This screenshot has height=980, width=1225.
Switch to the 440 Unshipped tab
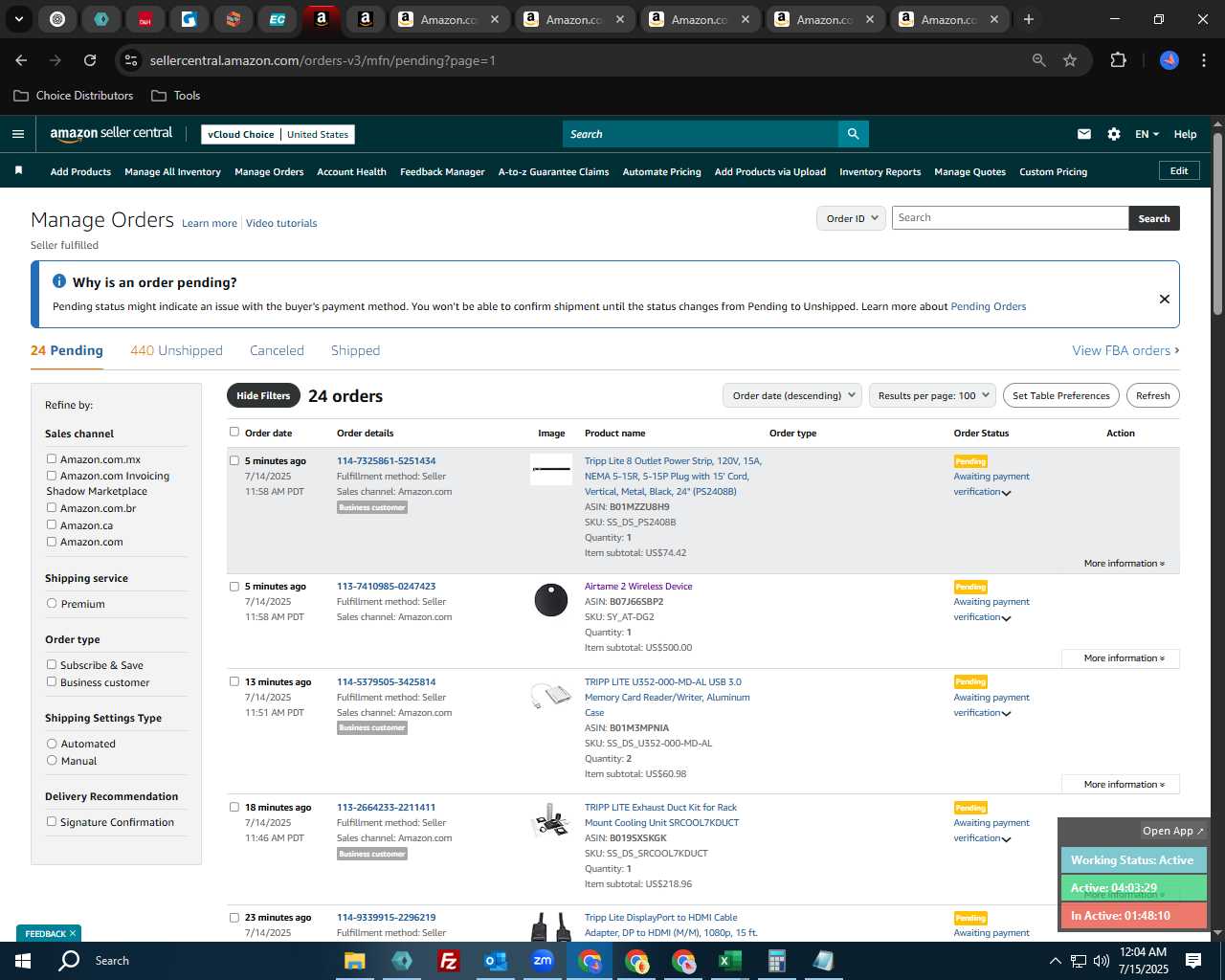coord(176,350)
